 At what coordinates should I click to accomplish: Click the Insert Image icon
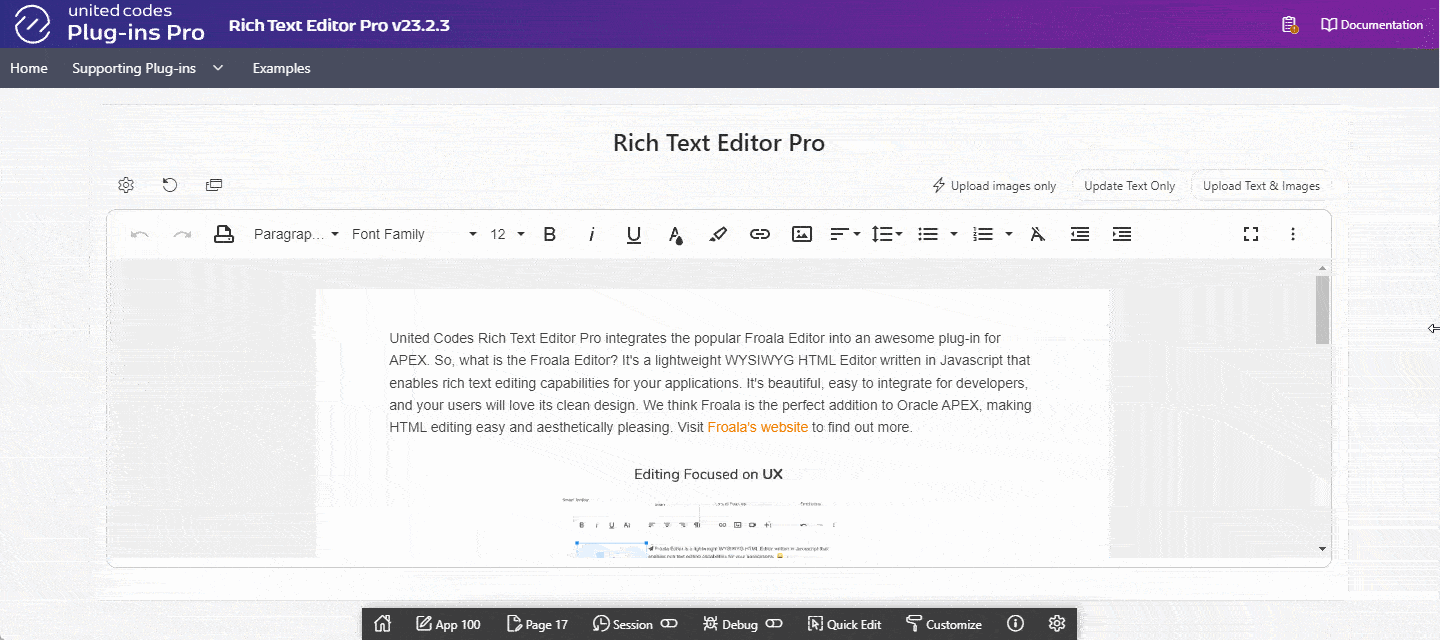pos(802,234)
